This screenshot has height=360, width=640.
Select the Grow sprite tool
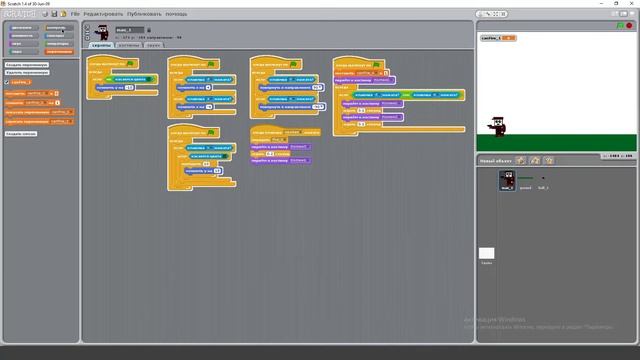coord(496,14)
